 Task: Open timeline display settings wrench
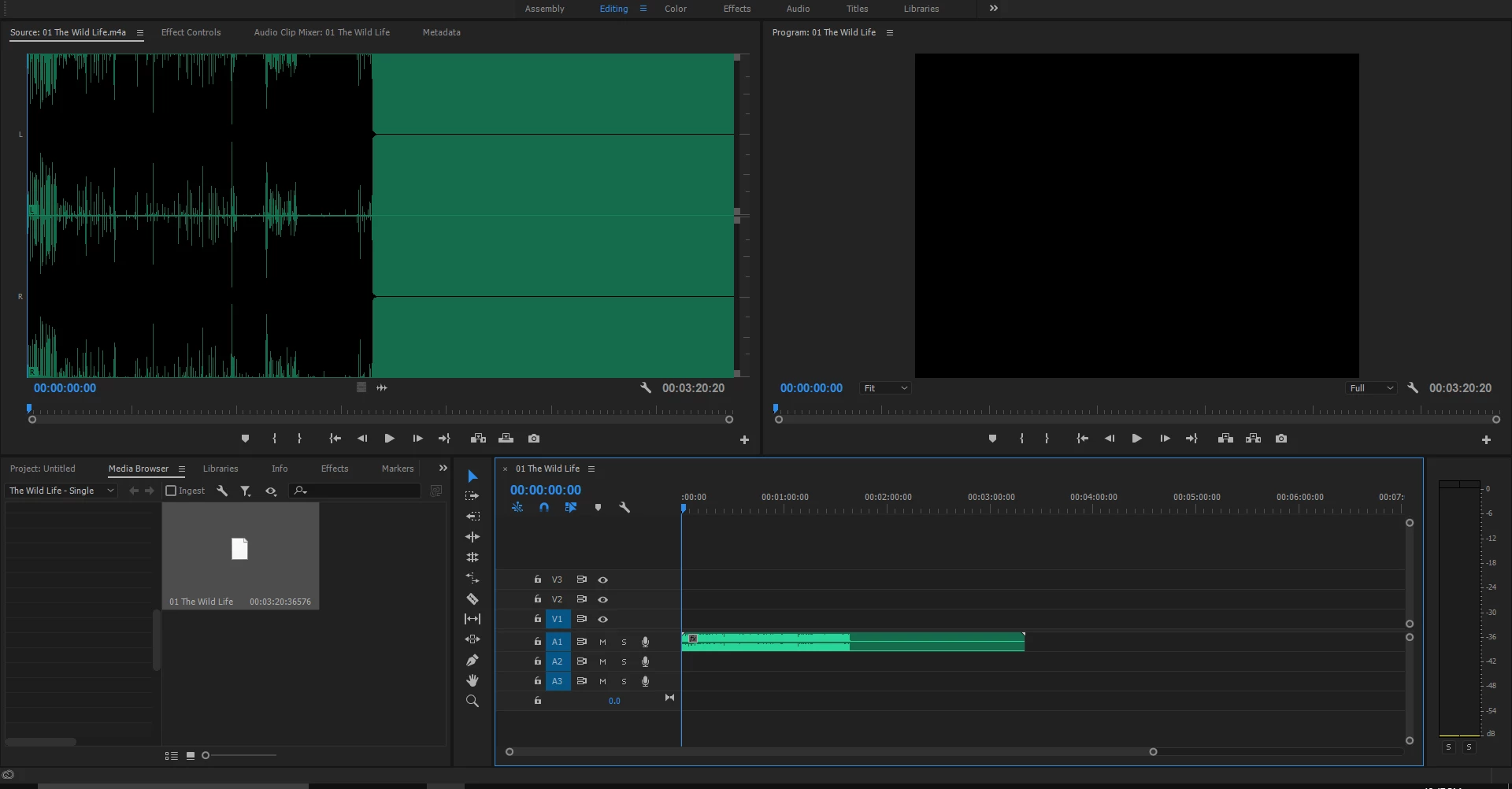pos(624,508)
